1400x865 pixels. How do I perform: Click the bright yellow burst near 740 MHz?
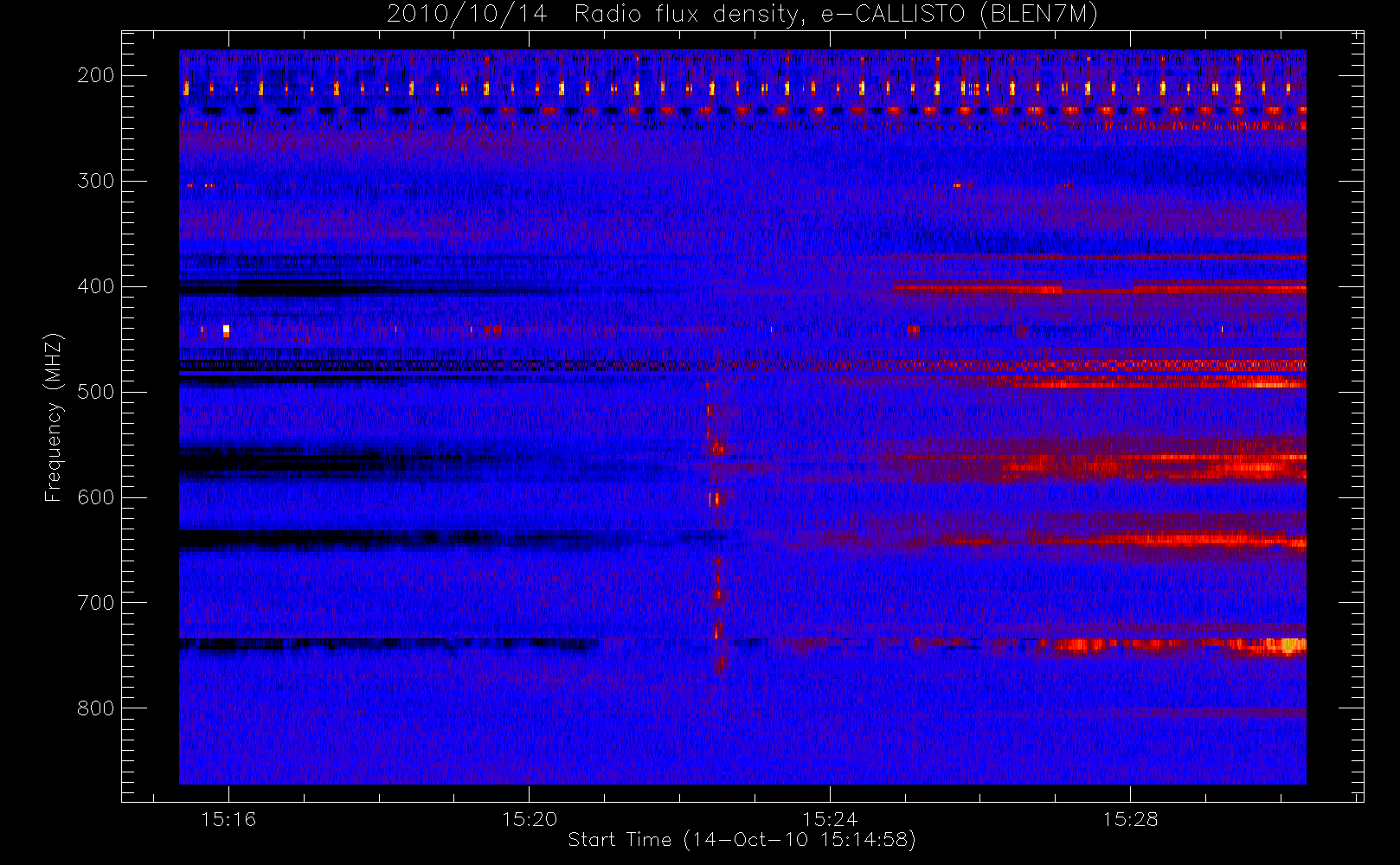pyautogui.click(x=1291, y=645)
